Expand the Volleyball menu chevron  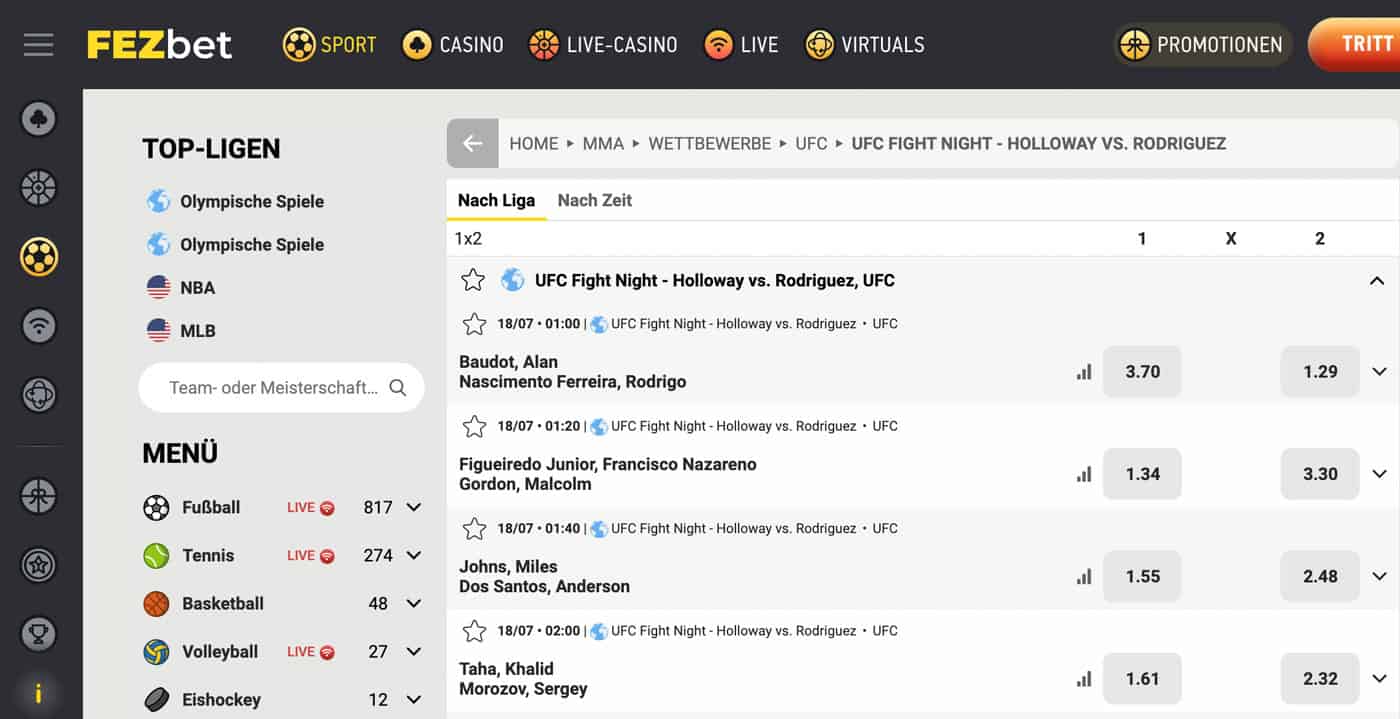(414, 651)
